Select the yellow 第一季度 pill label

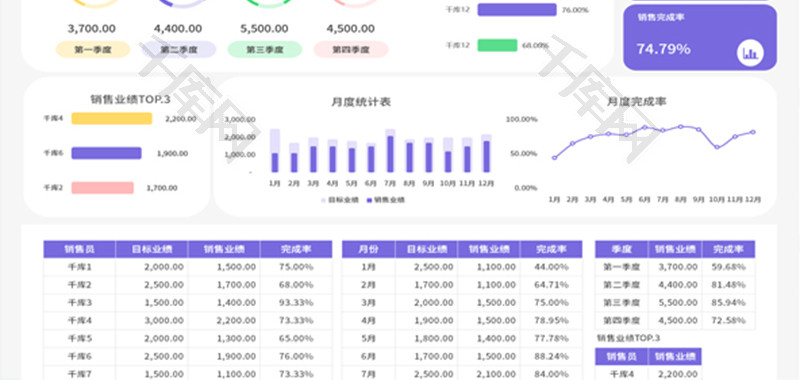tap(93, 49)
